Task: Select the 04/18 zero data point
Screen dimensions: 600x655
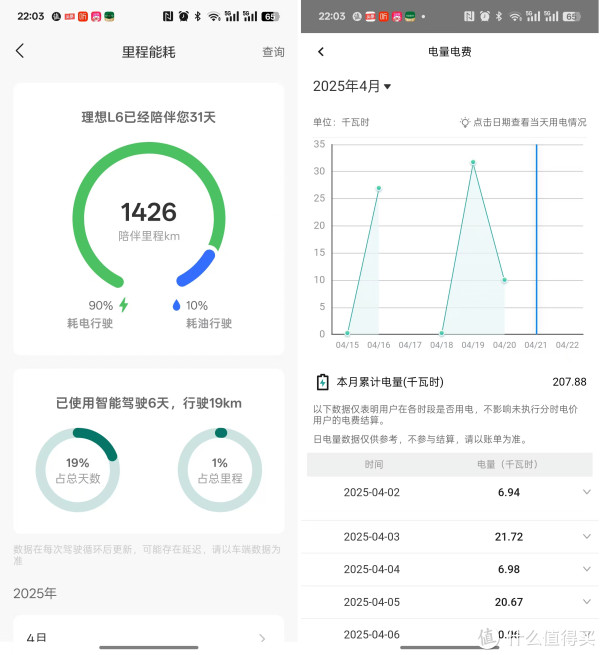Action: [442, 333]
